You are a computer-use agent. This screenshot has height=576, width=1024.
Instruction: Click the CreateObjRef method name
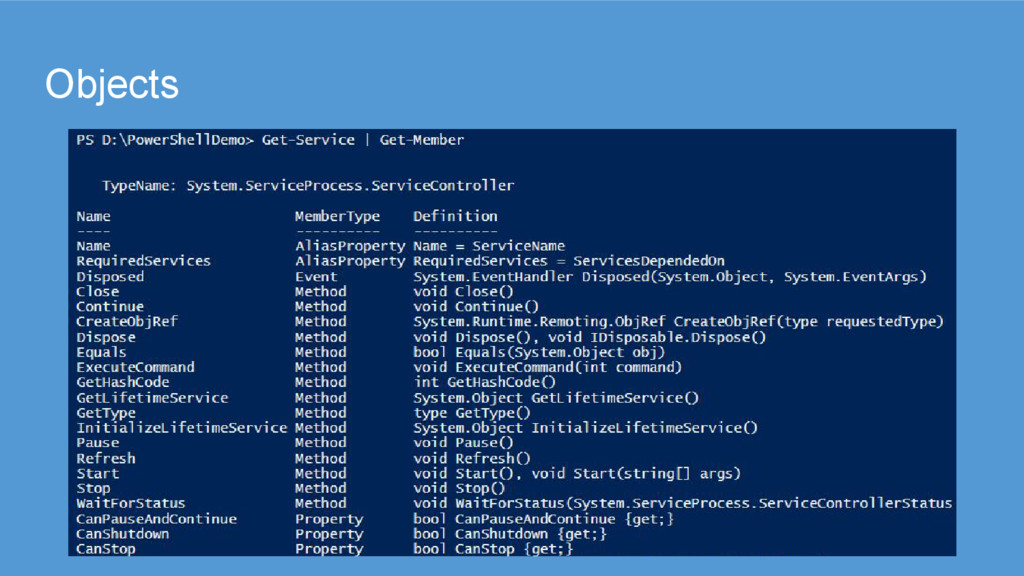pos(127,322)
